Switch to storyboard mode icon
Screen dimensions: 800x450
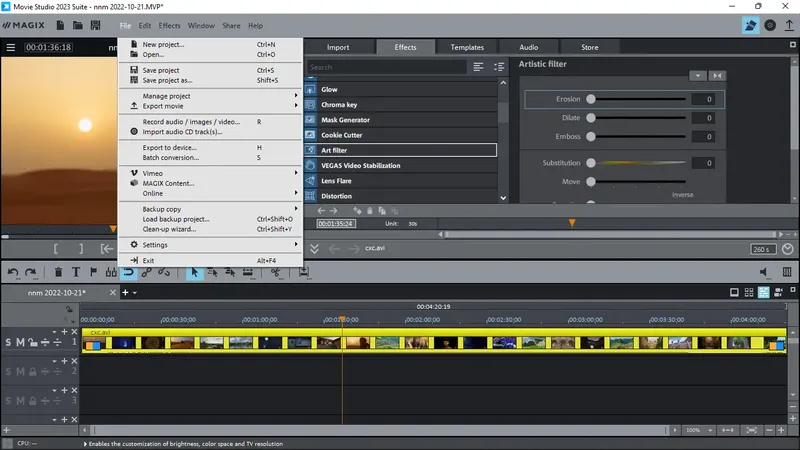(734, 292)
